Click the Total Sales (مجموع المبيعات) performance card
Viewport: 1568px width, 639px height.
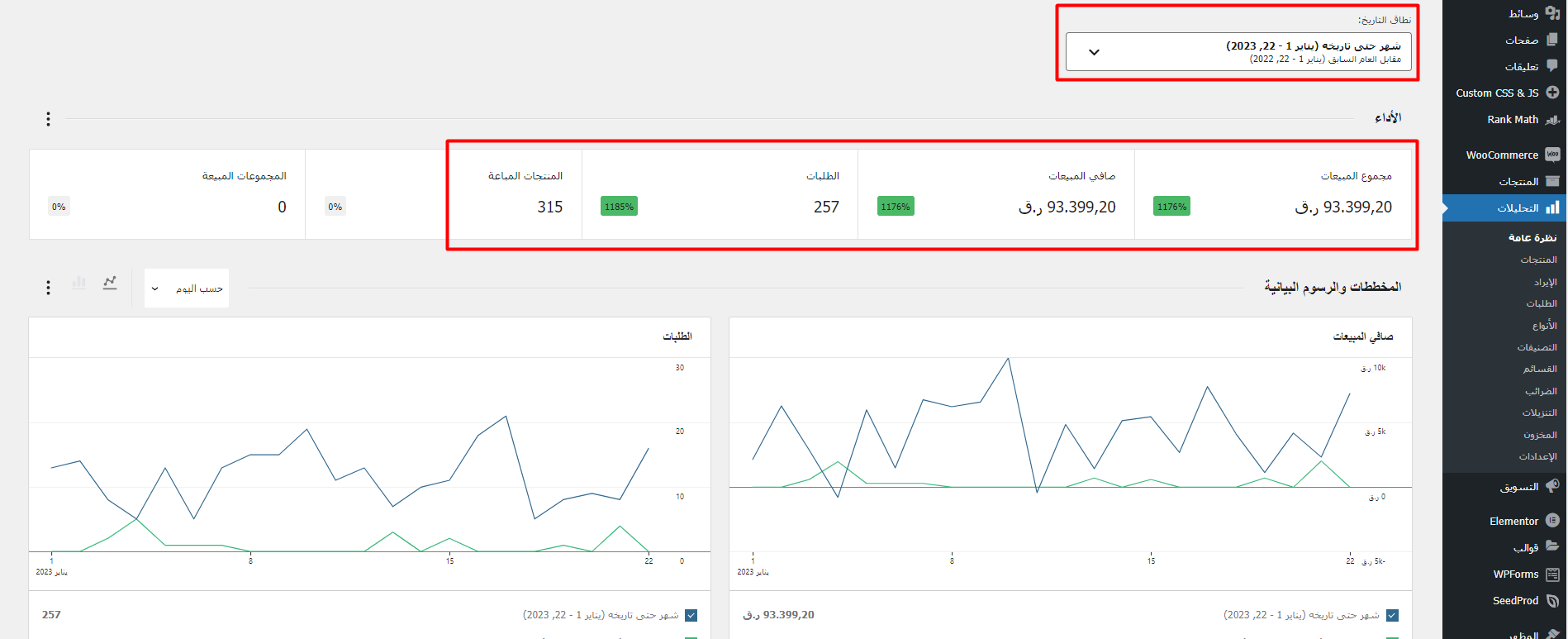(1273, 194)
